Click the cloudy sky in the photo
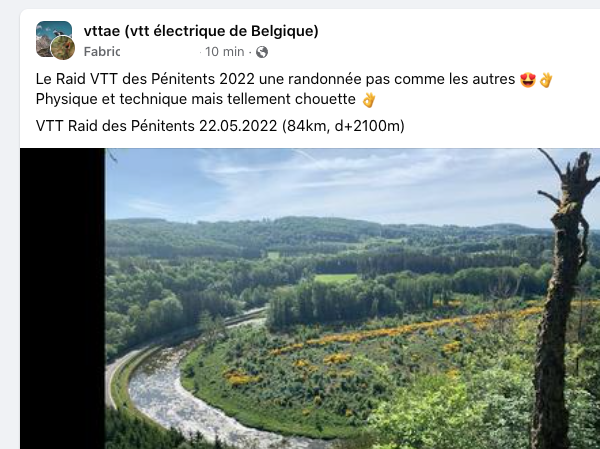 [x=329, y=184]
